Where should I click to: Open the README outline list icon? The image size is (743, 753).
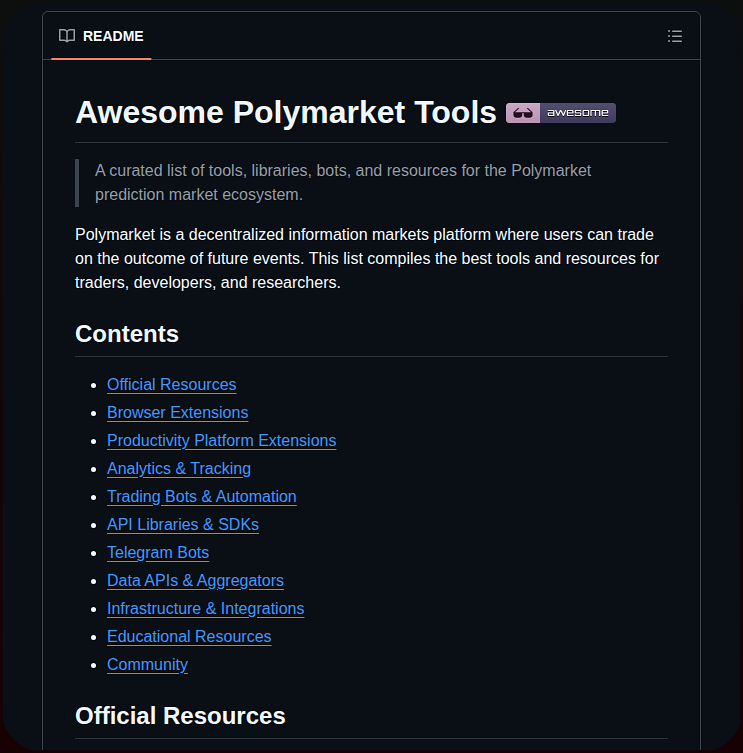click(675, 36)
